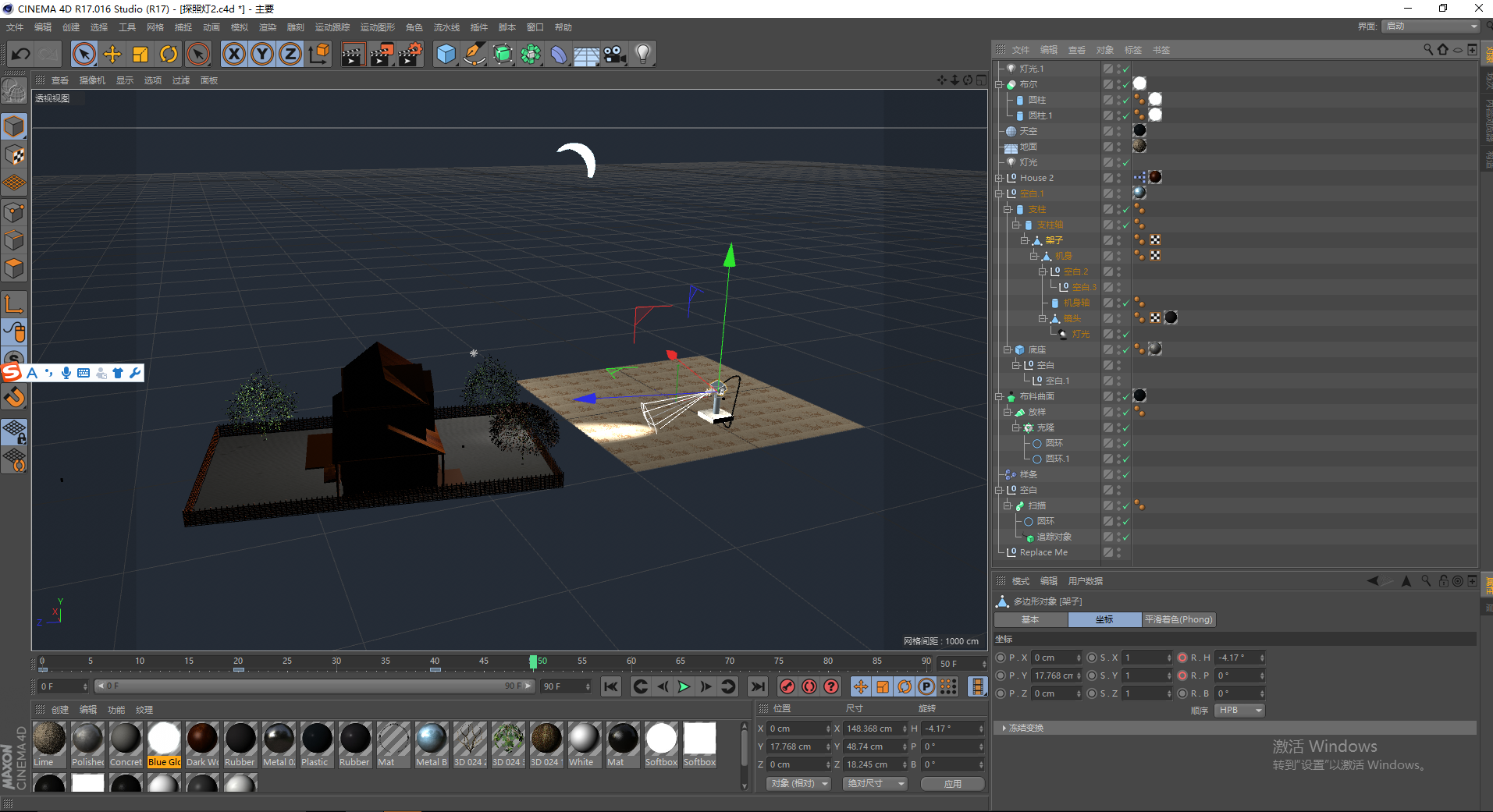Click the Camera object icon
This screenshot has width=1493, height=812.
[615, 54]
